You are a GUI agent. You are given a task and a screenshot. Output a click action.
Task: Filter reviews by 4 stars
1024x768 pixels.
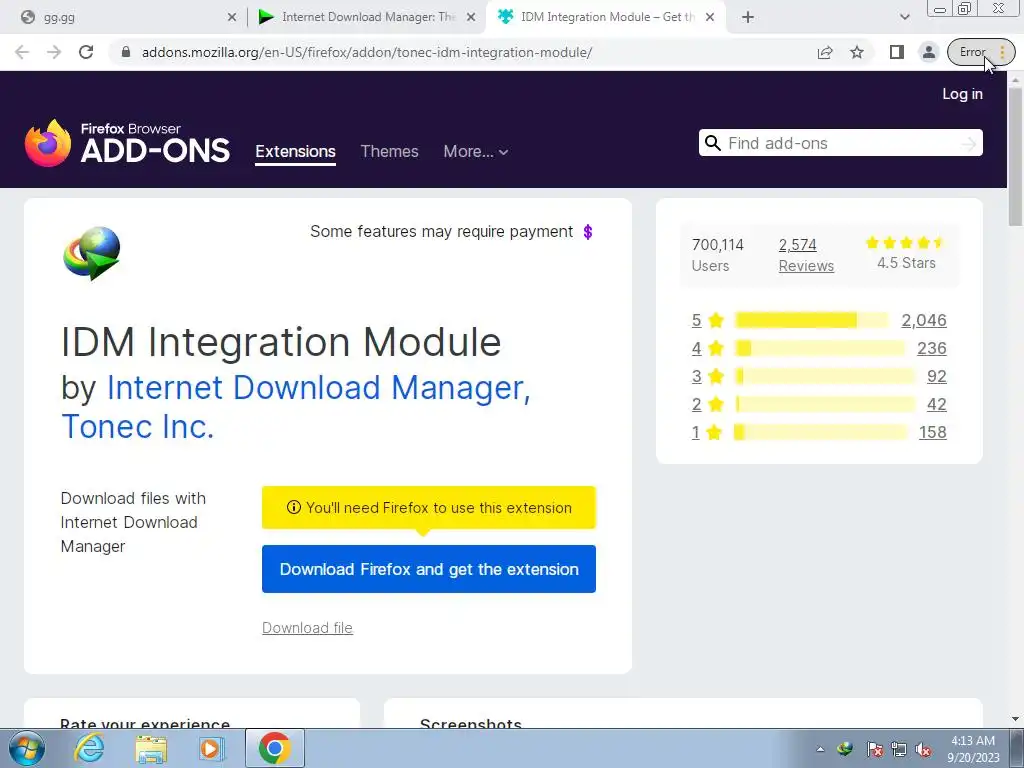[x=708, y=348]
